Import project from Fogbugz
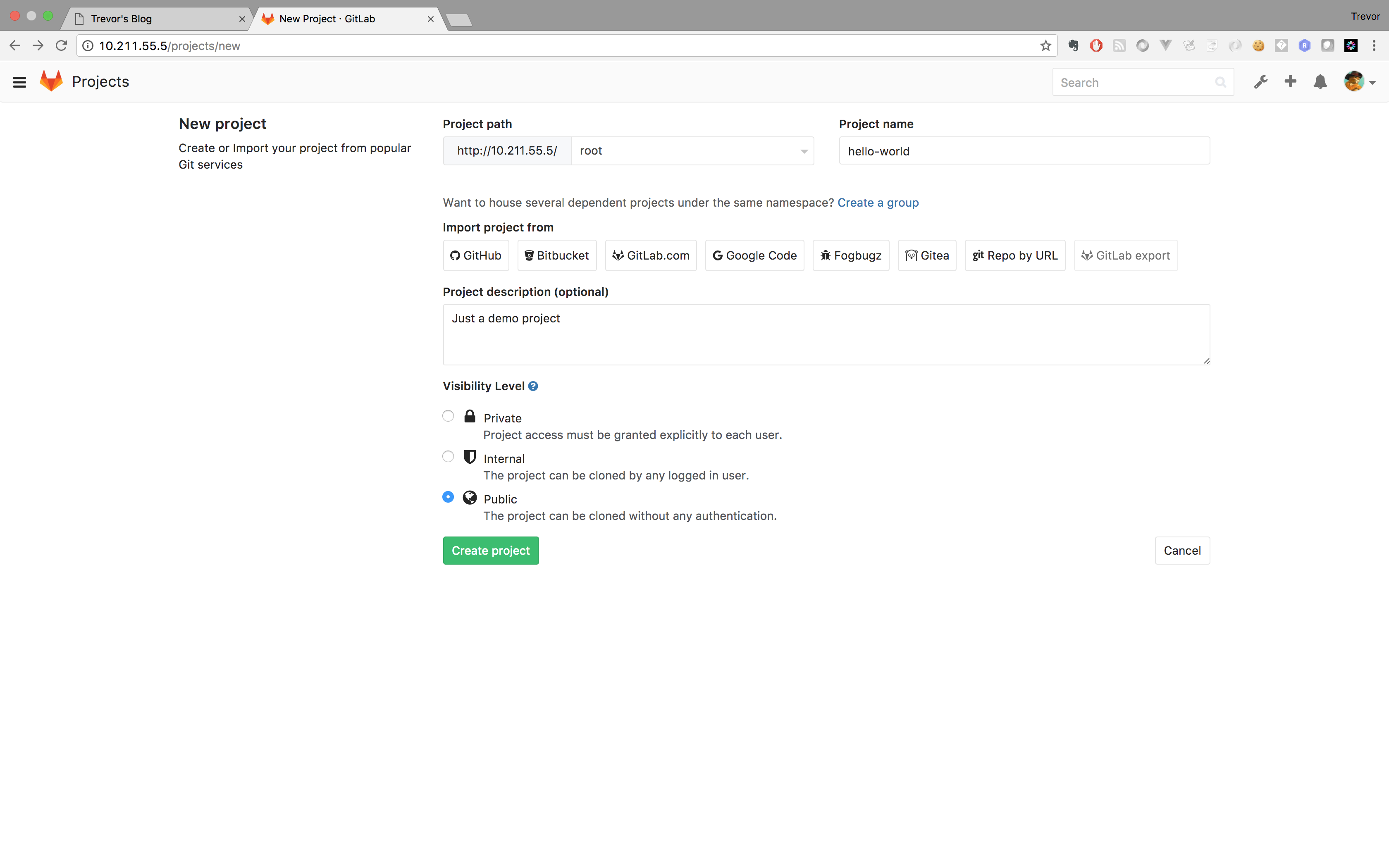 click(851, 255)
